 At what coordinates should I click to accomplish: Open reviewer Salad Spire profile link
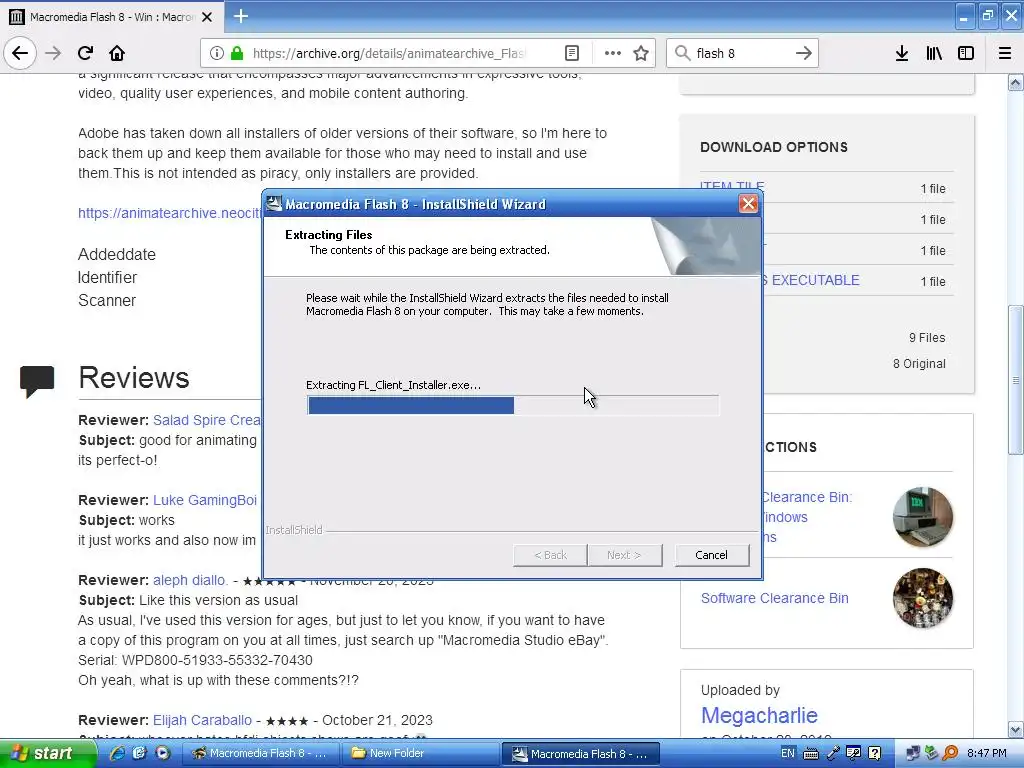pyautogui.click(x=207, y=420)
